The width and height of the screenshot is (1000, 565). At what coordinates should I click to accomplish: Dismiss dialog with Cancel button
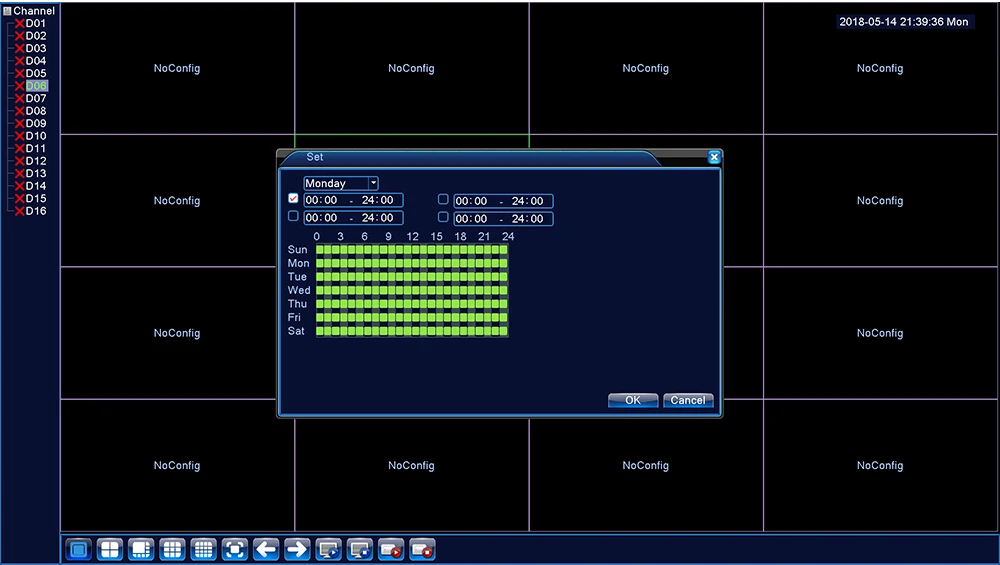(x=688, y=400)
